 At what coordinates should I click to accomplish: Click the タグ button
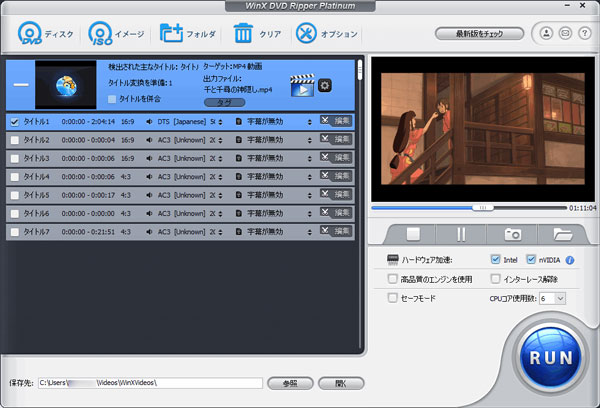tap(225, 103)
